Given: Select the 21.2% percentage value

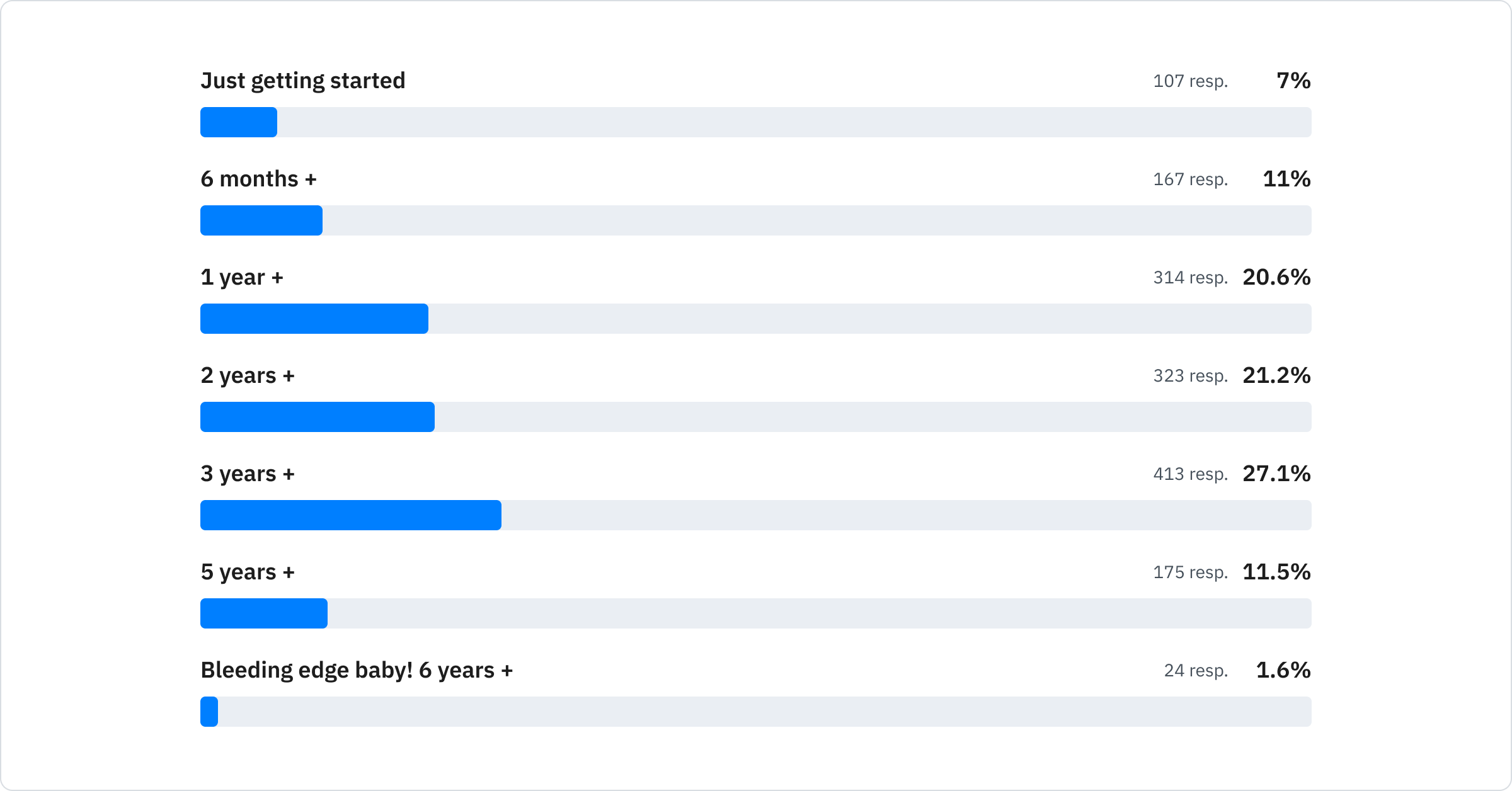Looking at the screenshot, I should 1276,376.
